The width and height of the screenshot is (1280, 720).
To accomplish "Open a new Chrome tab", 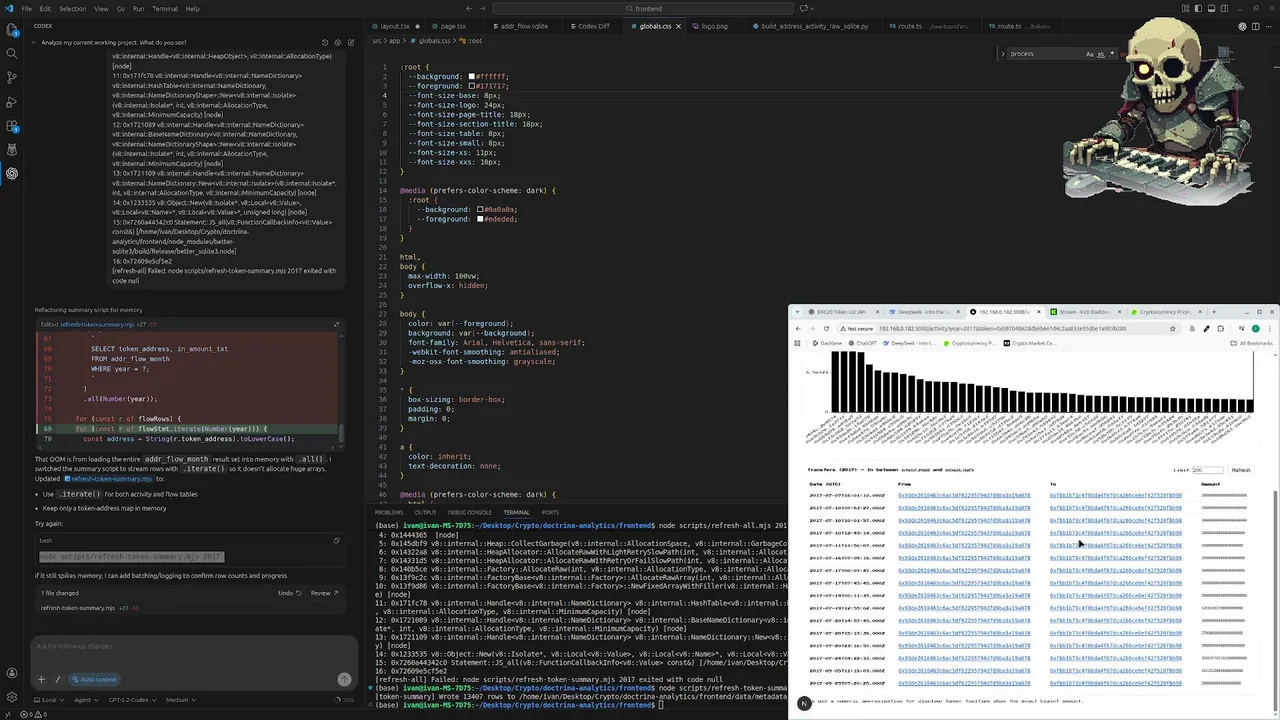I will pos(1214,312).
